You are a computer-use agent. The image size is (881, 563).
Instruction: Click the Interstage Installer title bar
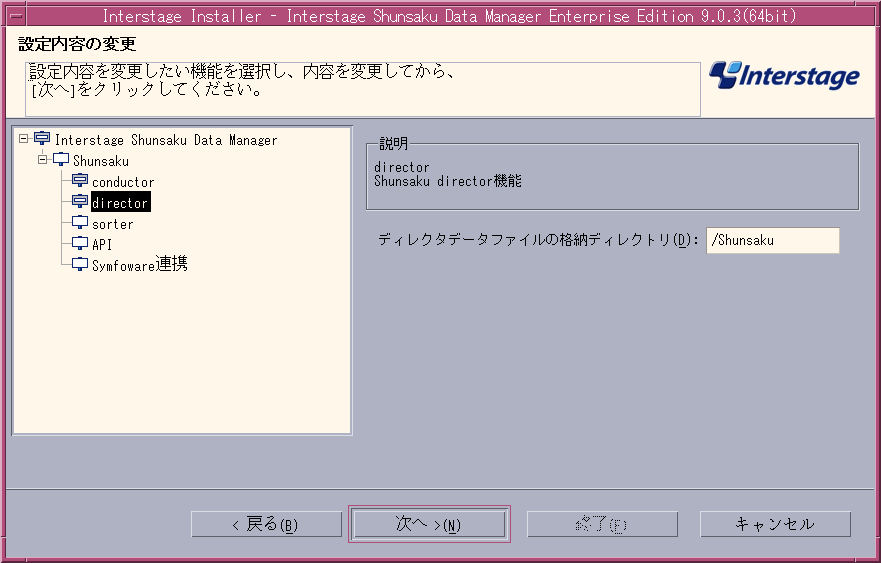tap(449, 16)
